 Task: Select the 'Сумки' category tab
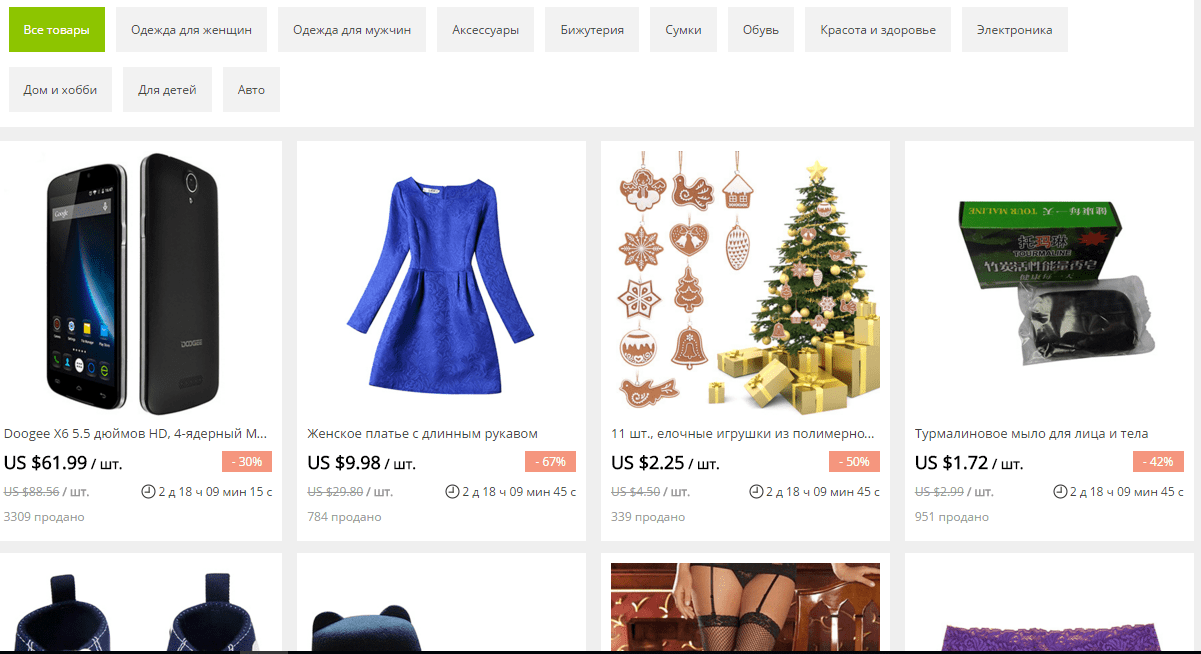[683, 30]
